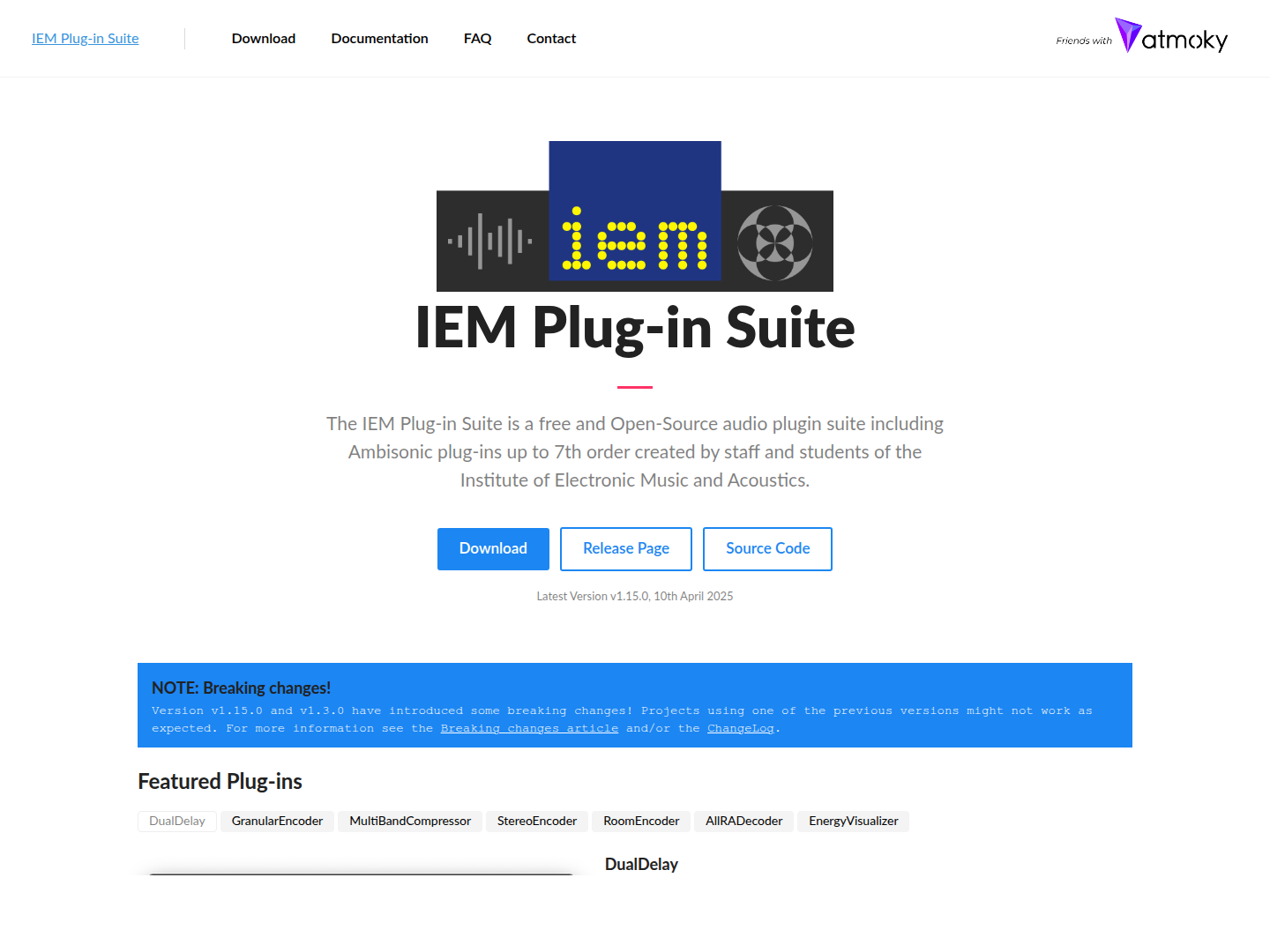The width and height of the screenshot is (1270, 952).
Task: Open the IEM Plug-in Suite home link
Action: coord(86,38)
